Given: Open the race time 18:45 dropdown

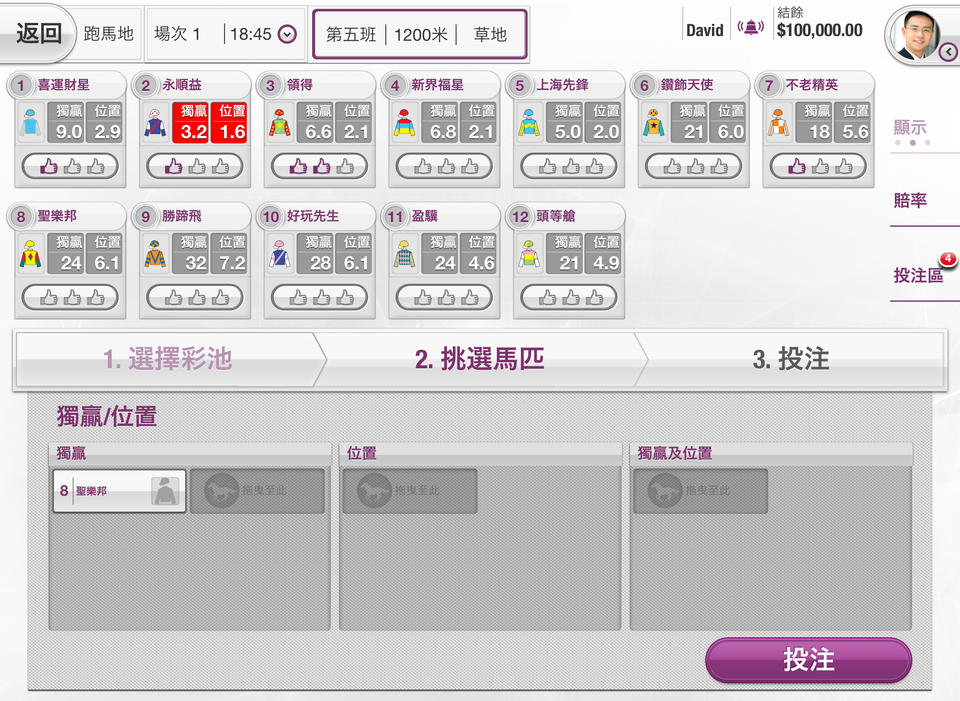Looking at the screenshot, I should [287, 35].
